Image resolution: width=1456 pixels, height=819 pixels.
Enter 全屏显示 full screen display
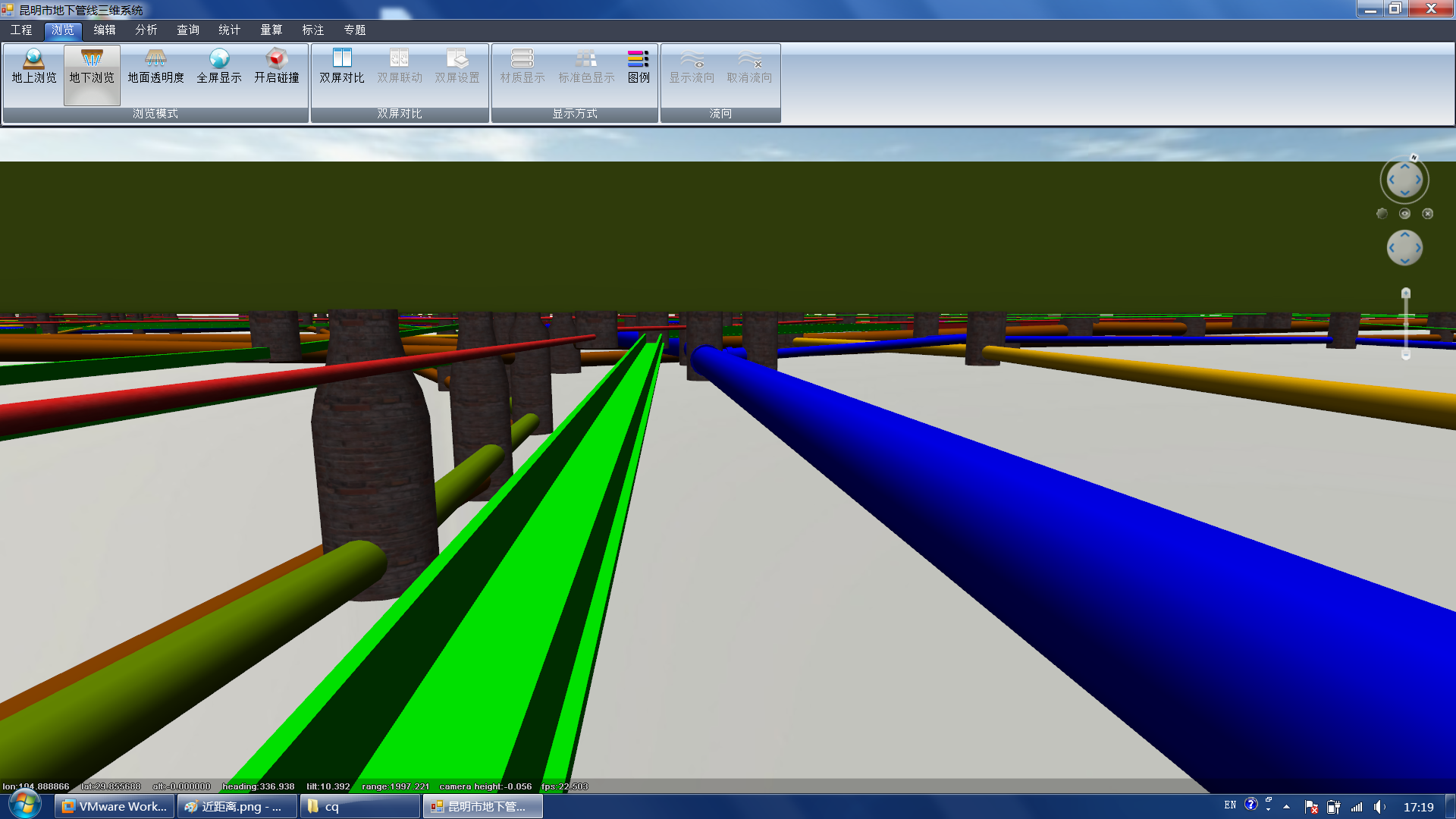click(x=219, y=67)
